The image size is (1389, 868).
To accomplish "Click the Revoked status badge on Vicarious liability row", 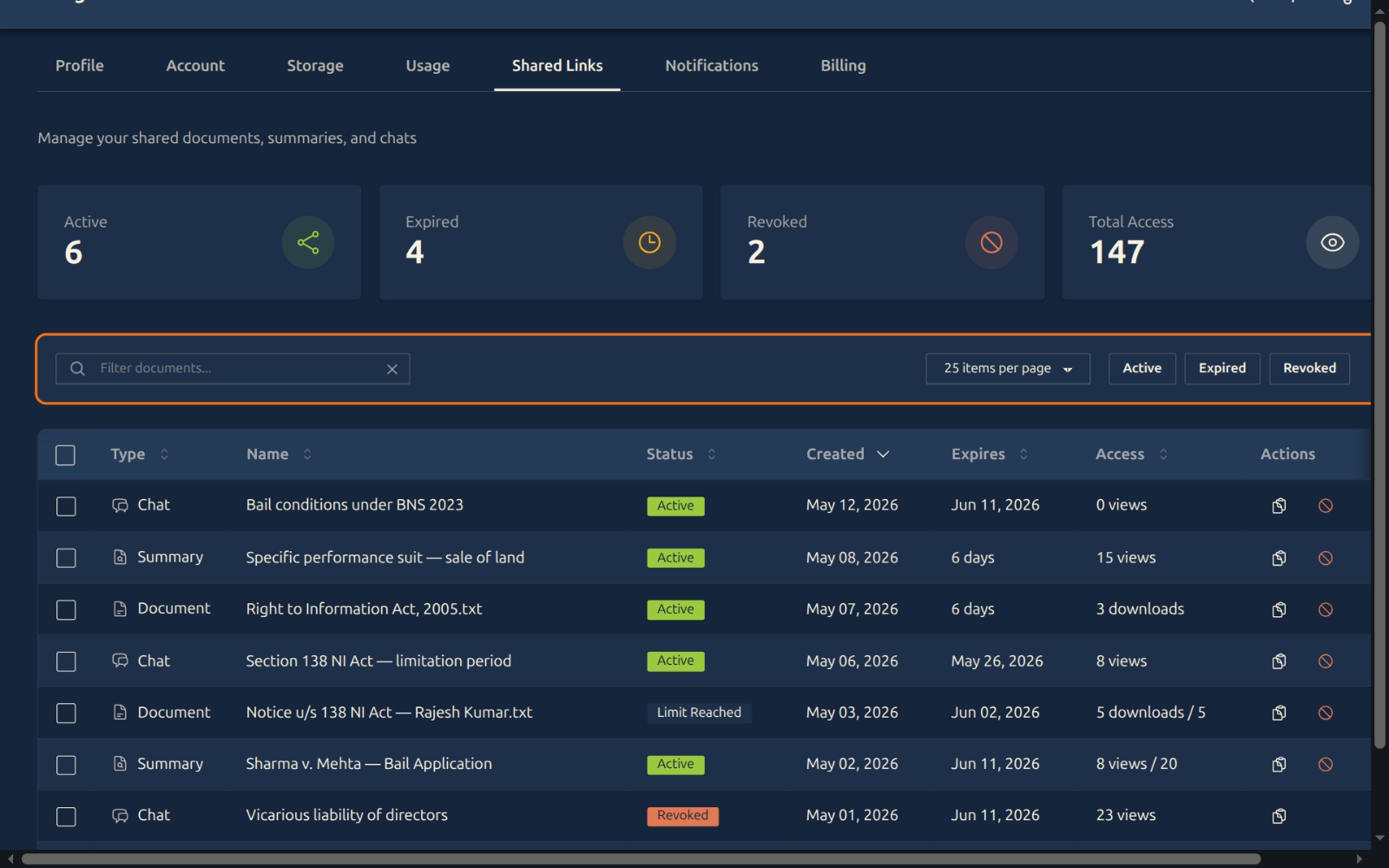I will 682,816.
